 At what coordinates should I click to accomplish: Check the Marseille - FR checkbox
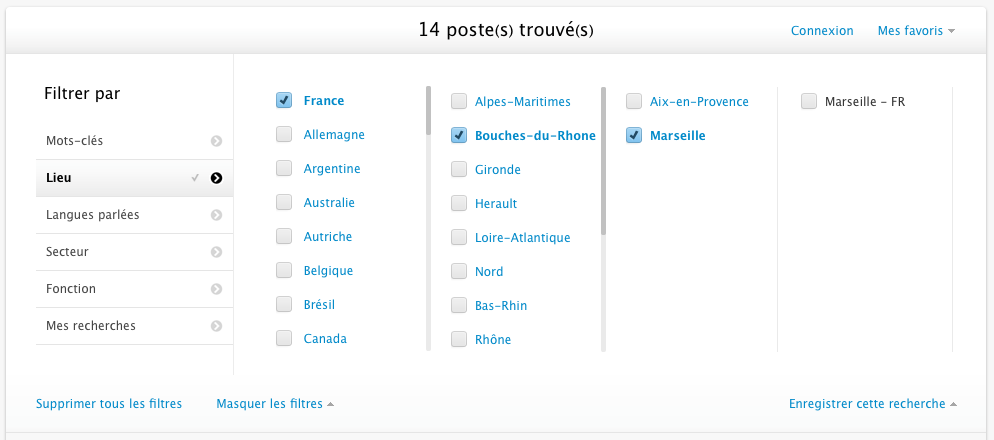[x=809, y=101]
